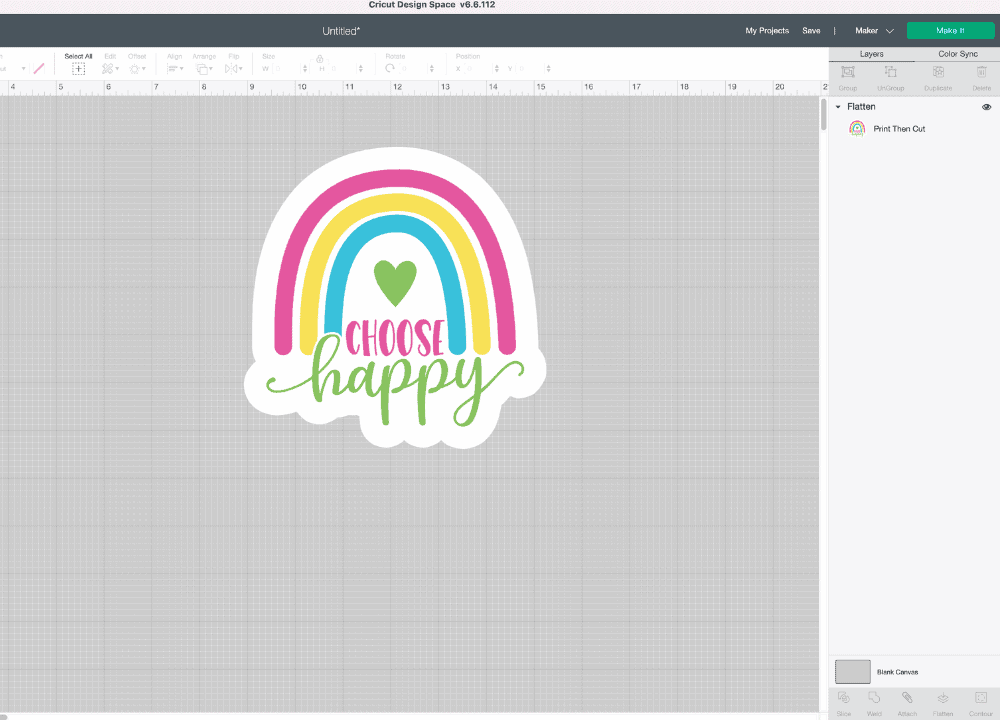
Task: Select the Slice tool
Action: [844, 698]
